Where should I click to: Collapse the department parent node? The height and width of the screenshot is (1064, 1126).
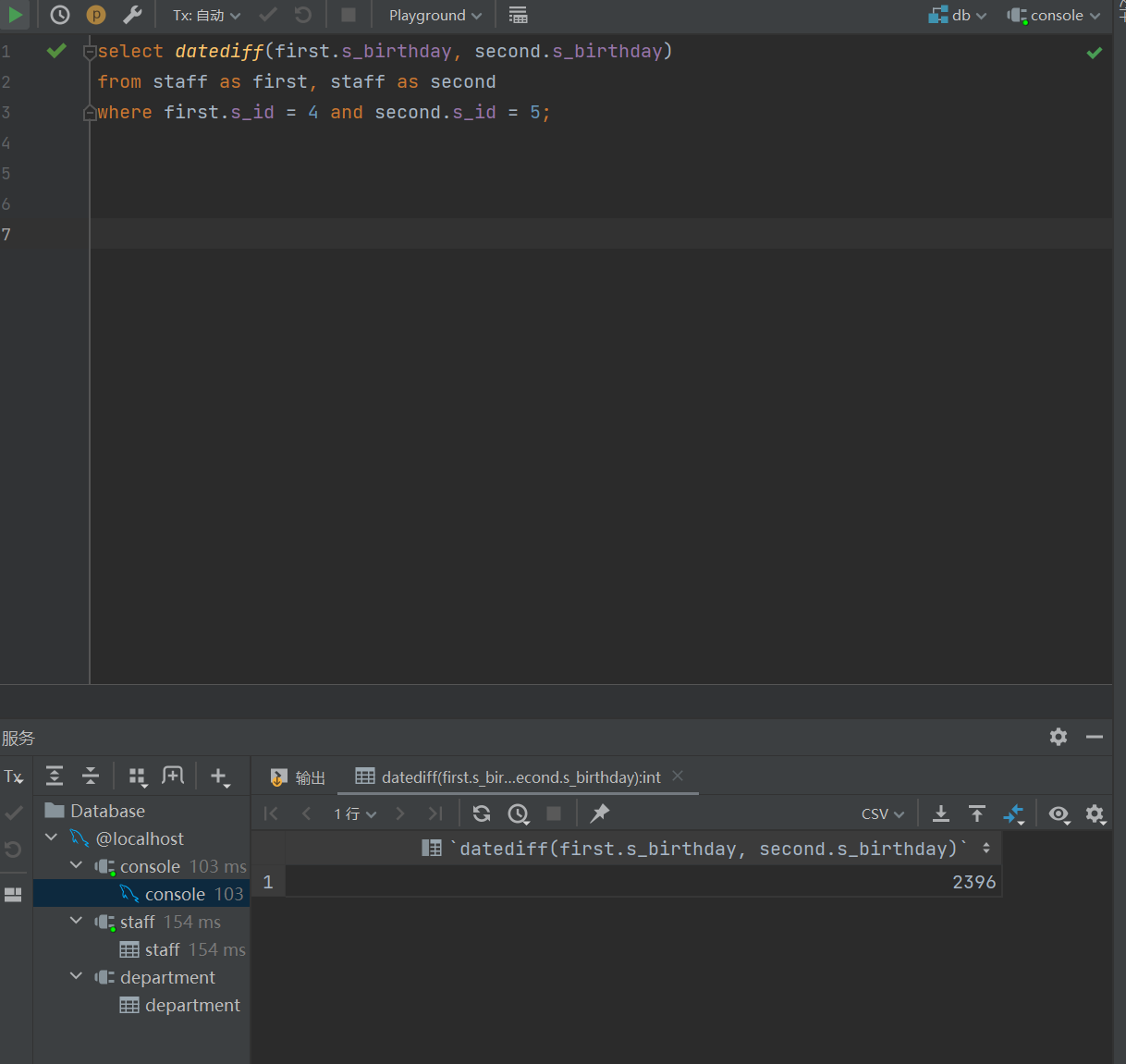click(x=77, y=976)
